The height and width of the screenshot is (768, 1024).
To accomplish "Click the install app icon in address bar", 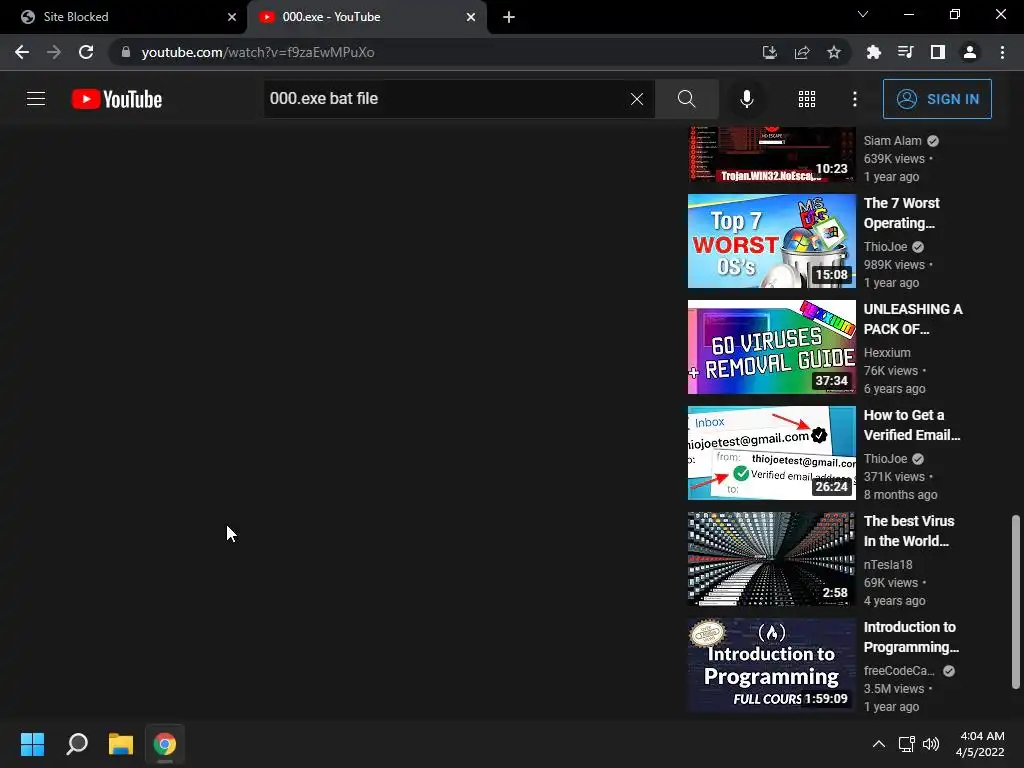I will (x=770, y=52).
